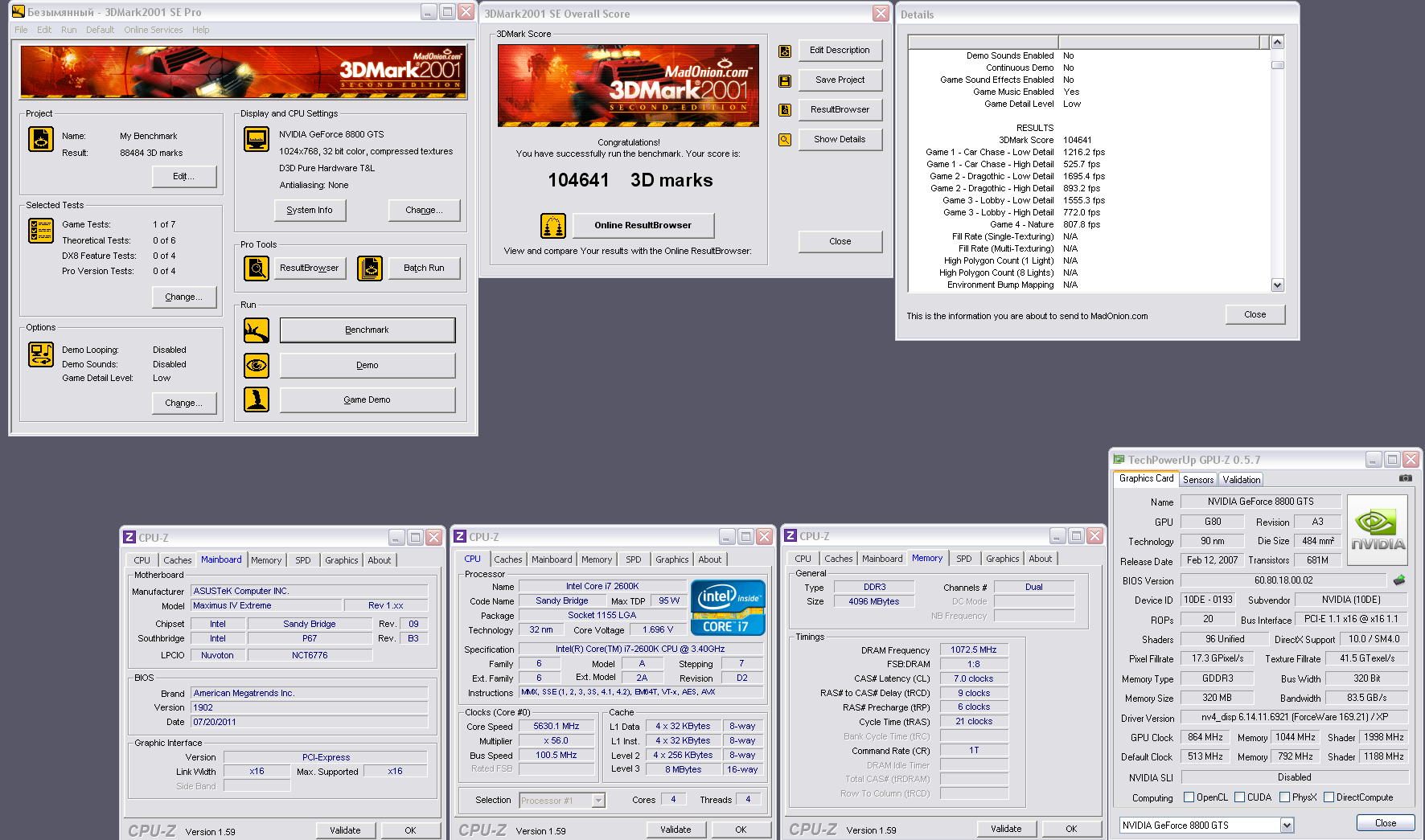Click the 3DMark2001 banner in Overall Score

628,85
